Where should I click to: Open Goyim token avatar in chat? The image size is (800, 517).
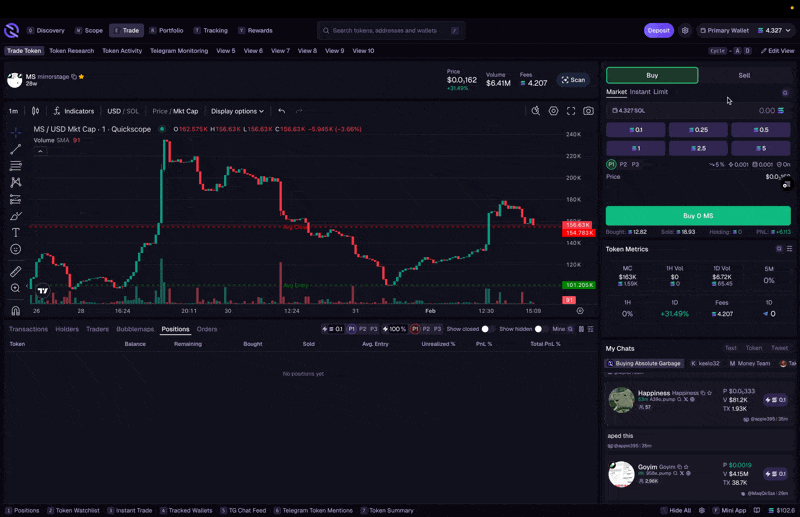pyautogui.click(x=621, y=474)
